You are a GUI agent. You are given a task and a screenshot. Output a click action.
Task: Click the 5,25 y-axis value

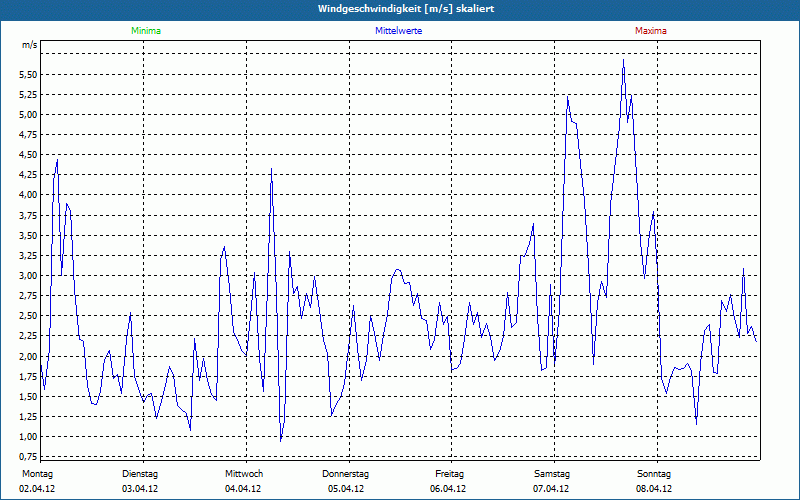tap(28, 94)
